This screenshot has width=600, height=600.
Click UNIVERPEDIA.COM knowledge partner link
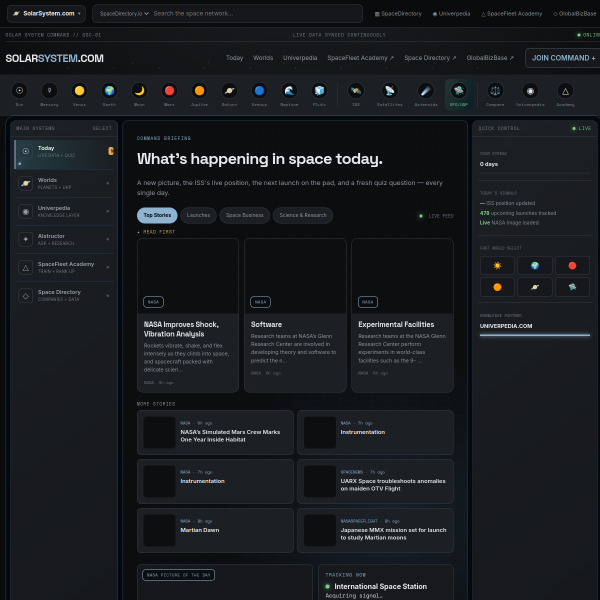(506, 326)
